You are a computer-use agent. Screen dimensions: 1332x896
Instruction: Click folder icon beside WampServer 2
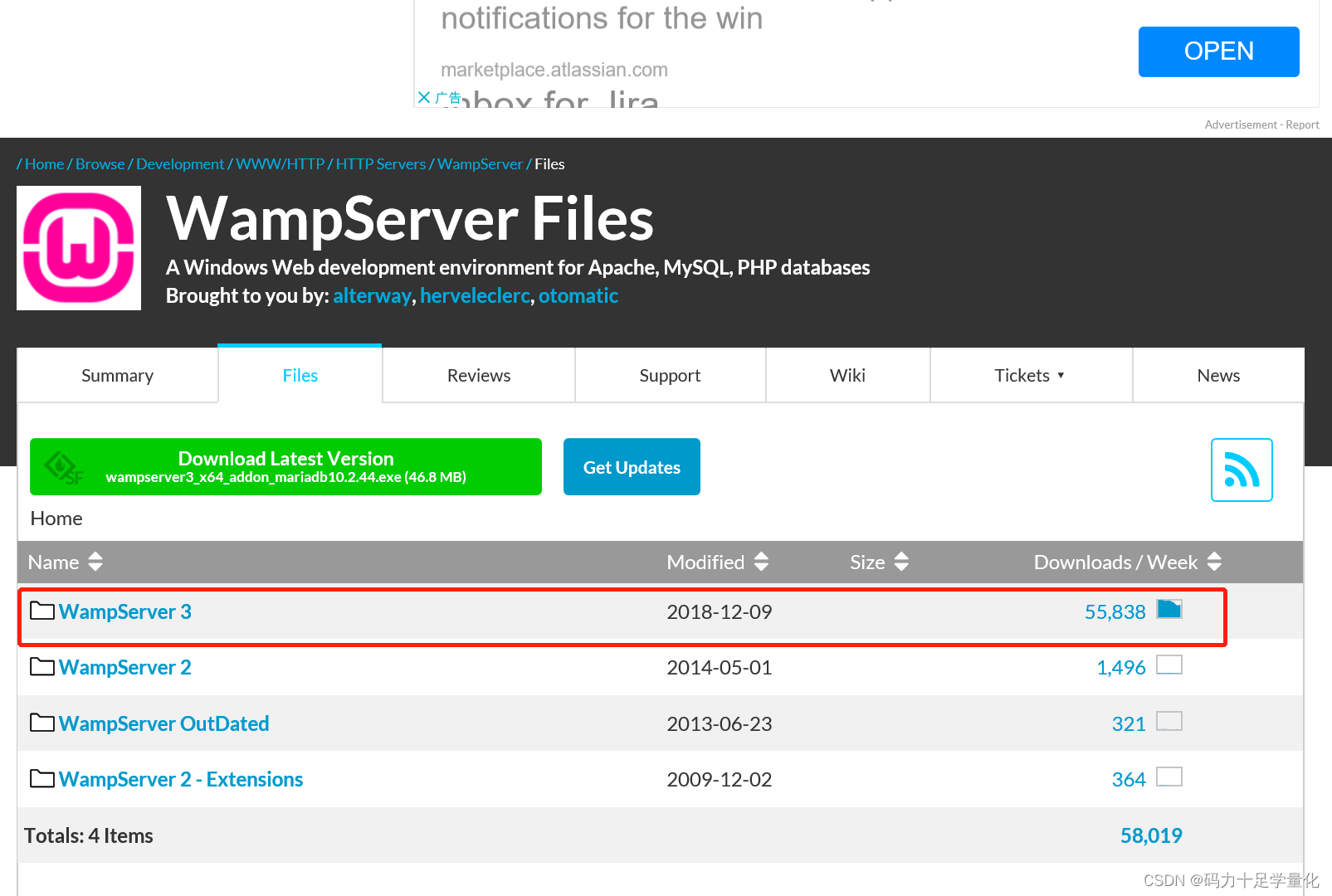42,666
